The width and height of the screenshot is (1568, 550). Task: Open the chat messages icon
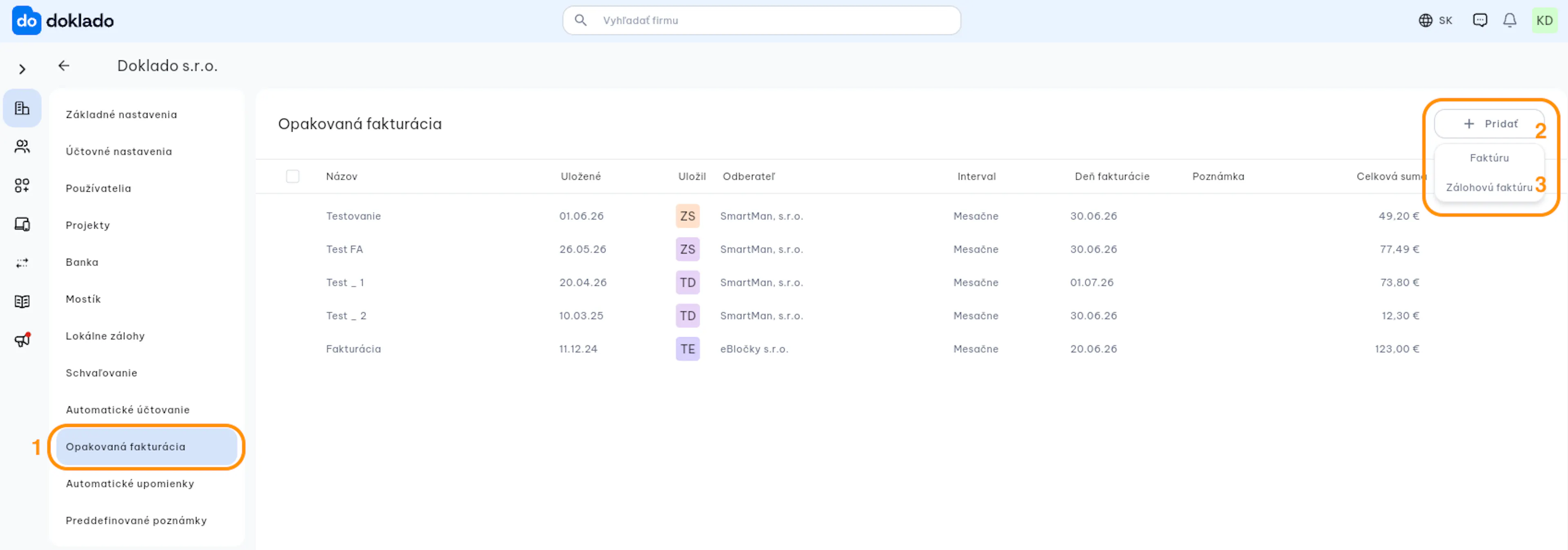click(x=1480, y=20)
